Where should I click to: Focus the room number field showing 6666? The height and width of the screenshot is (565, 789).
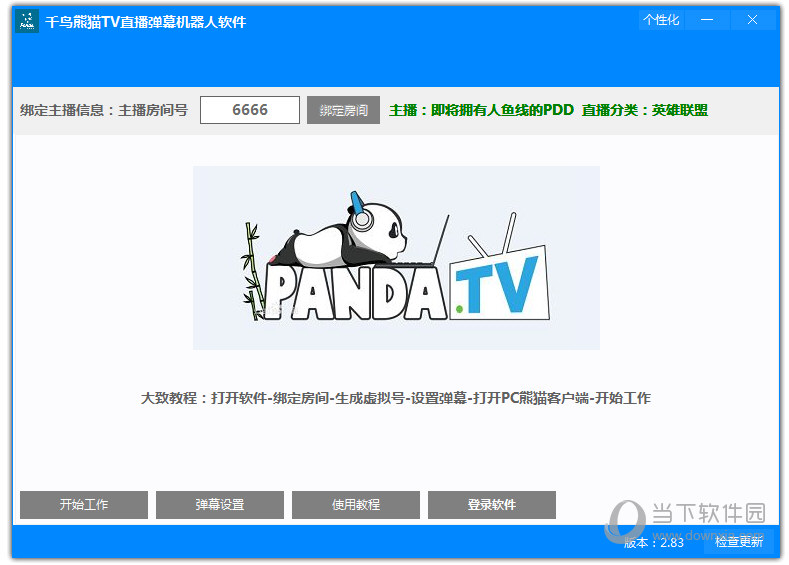point(250,110)
